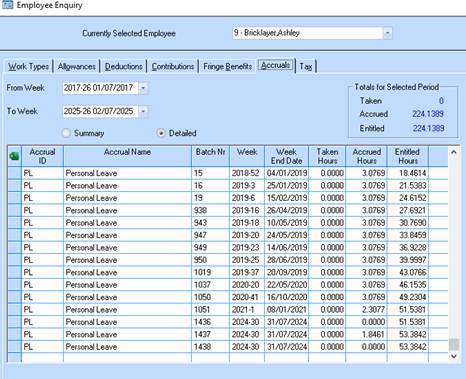Click batch number 1437 cell
The width and height of the screenshot is (466, 379).
210,334
